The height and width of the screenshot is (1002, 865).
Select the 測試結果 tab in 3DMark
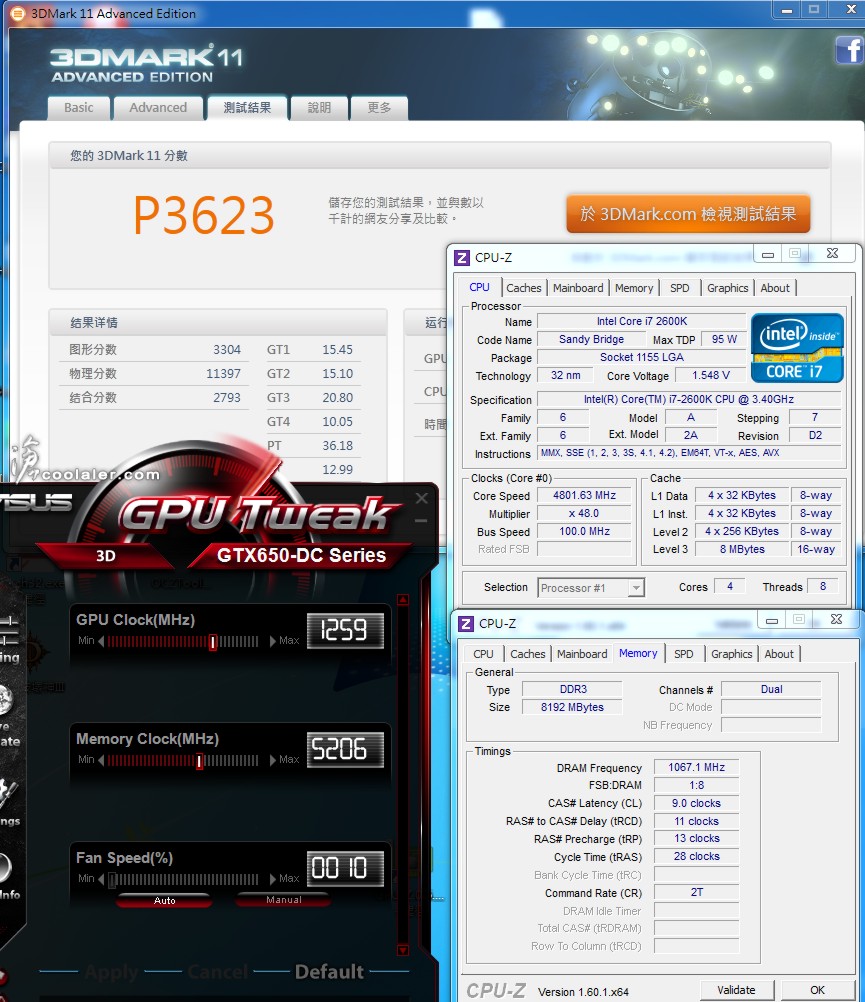(247, 108)
